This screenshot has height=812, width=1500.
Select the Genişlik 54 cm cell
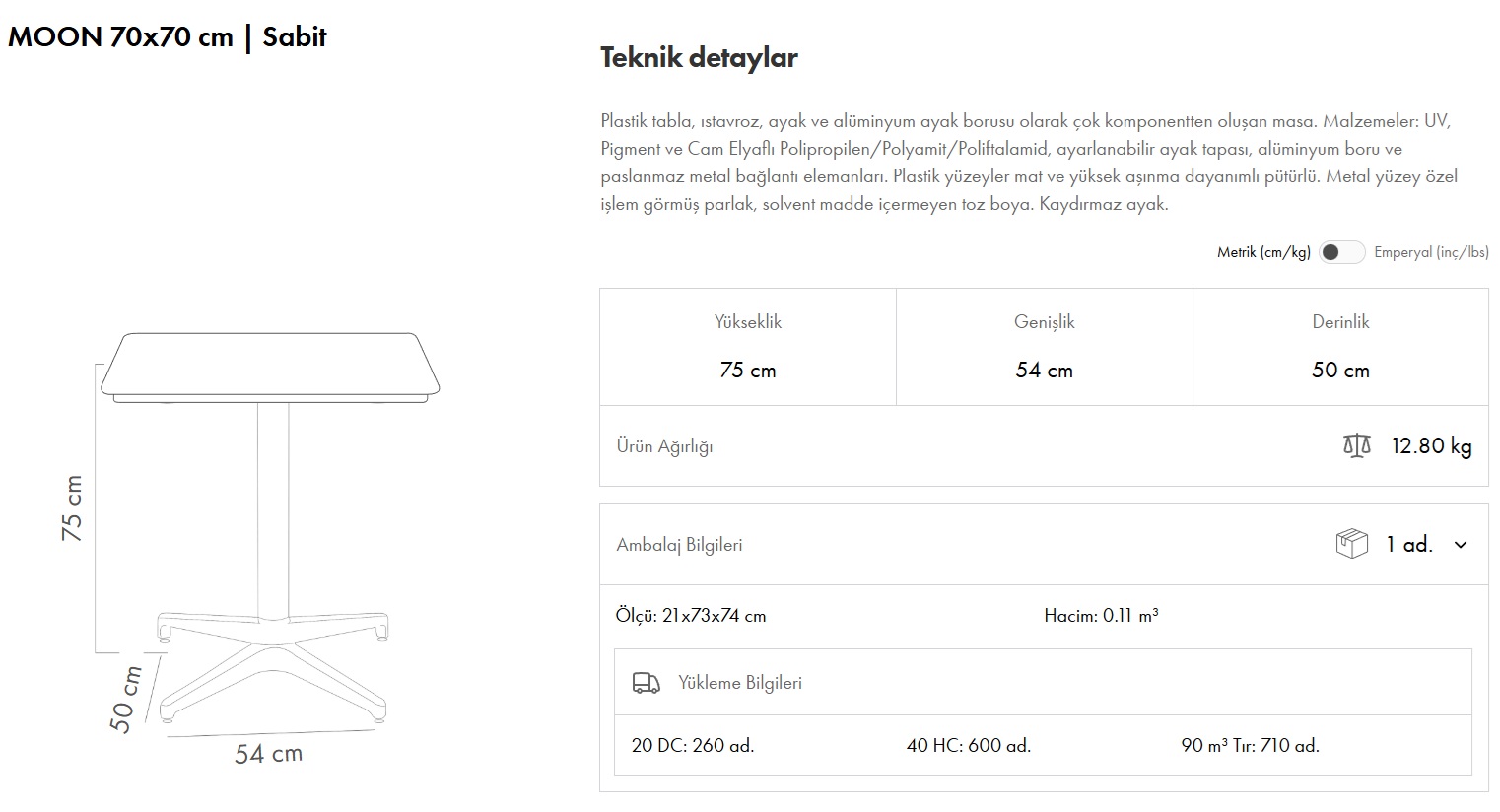coord(1044,347)
